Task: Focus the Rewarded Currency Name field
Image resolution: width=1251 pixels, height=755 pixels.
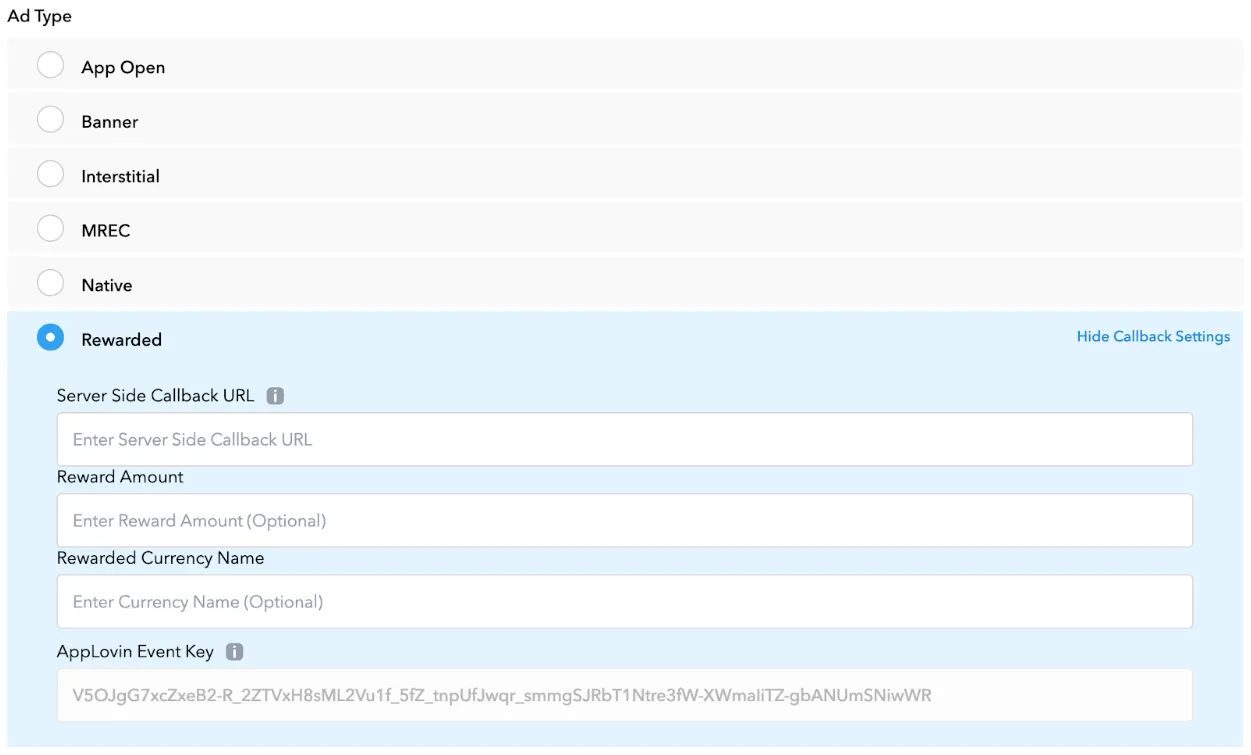Action: point(625,601)
